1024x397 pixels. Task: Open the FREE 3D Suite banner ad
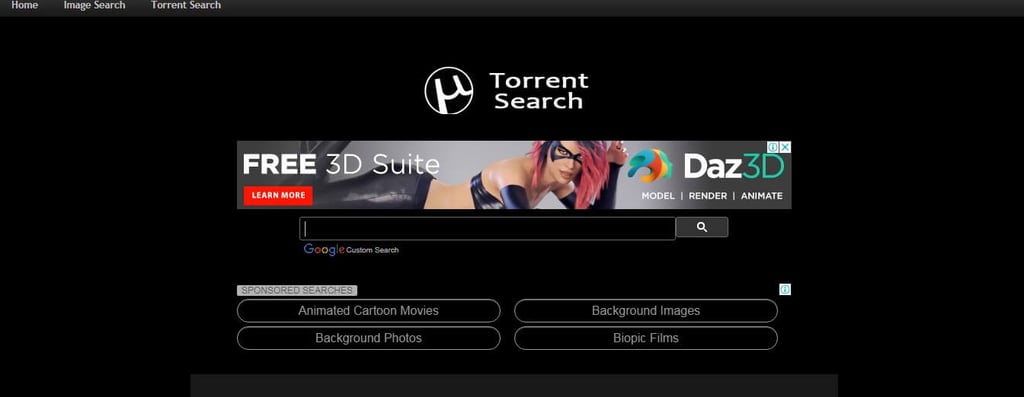click(514, 175)
